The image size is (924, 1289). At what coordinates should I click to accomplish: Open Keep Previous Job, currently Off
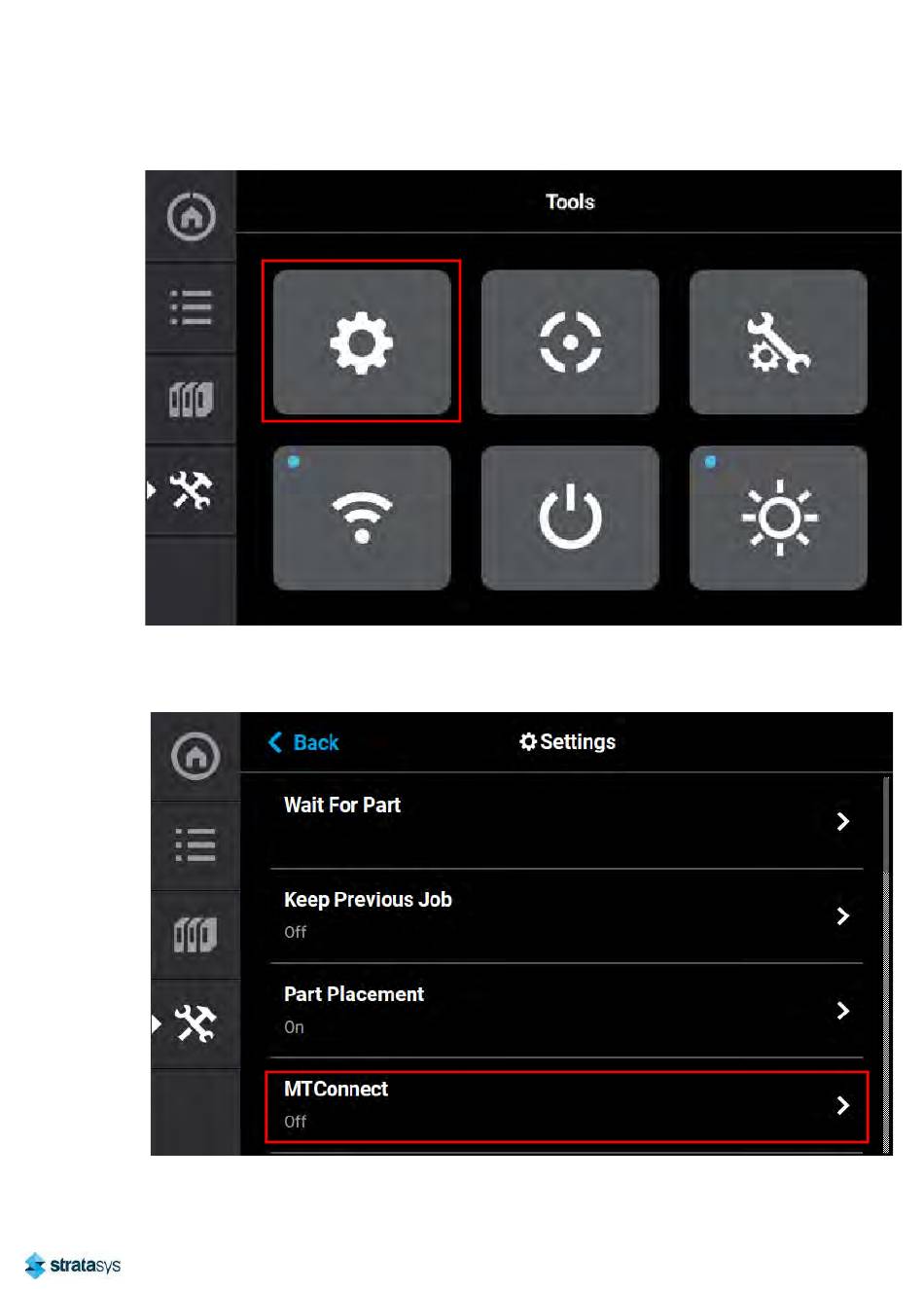pyautogui.click(x=566, y=916)
